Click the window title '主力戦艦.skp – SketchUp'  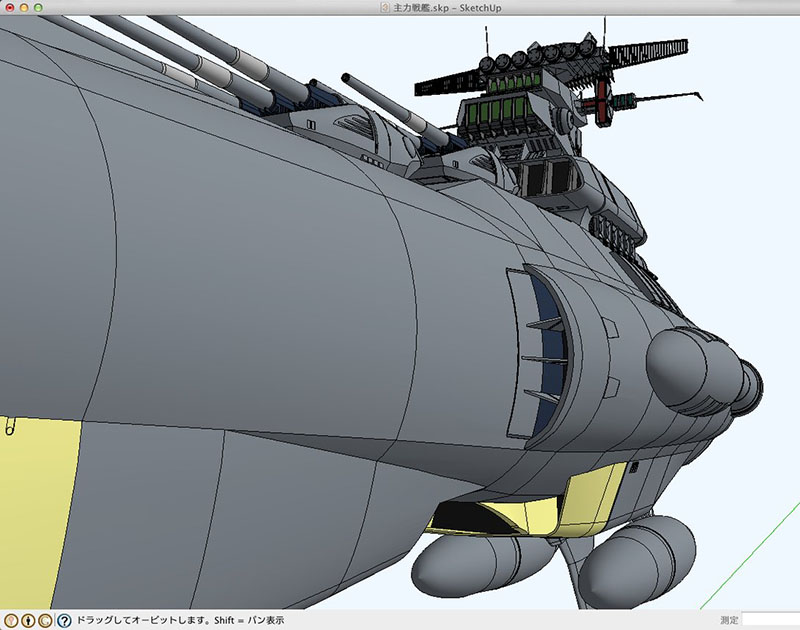point(447,8)
